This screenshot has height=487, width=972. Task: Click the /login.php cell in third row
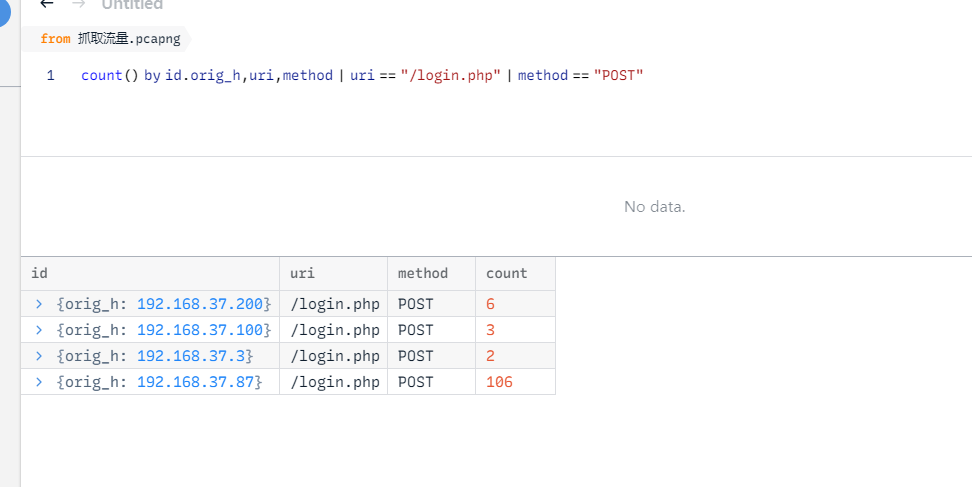(334, 356)
